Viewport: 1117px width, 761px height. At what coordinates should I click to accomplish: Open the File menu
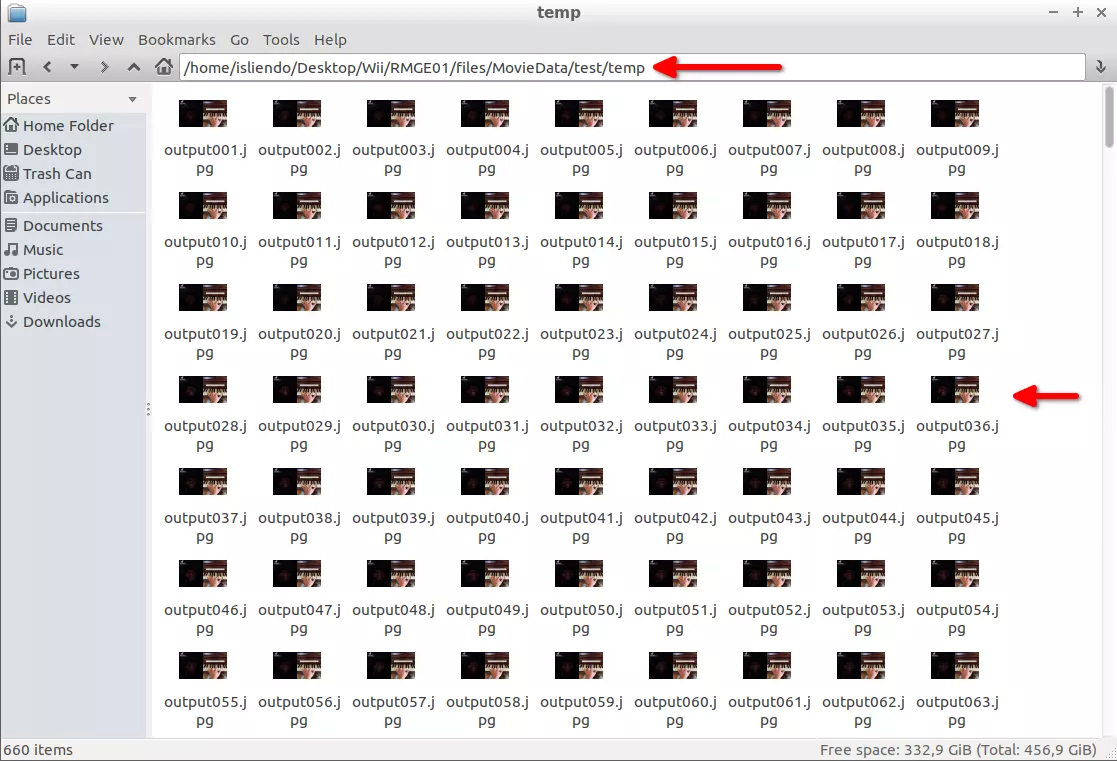20,40
